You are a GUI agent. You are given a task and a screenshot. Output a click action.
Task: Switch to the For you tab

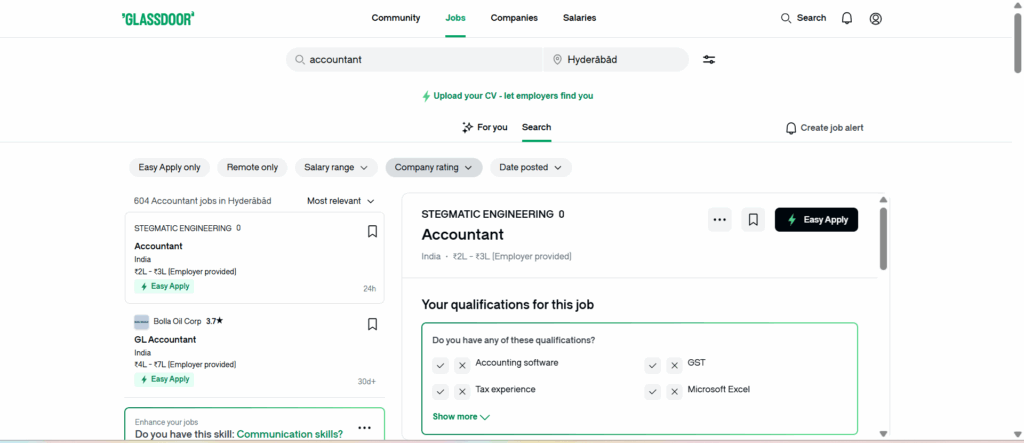485,127
